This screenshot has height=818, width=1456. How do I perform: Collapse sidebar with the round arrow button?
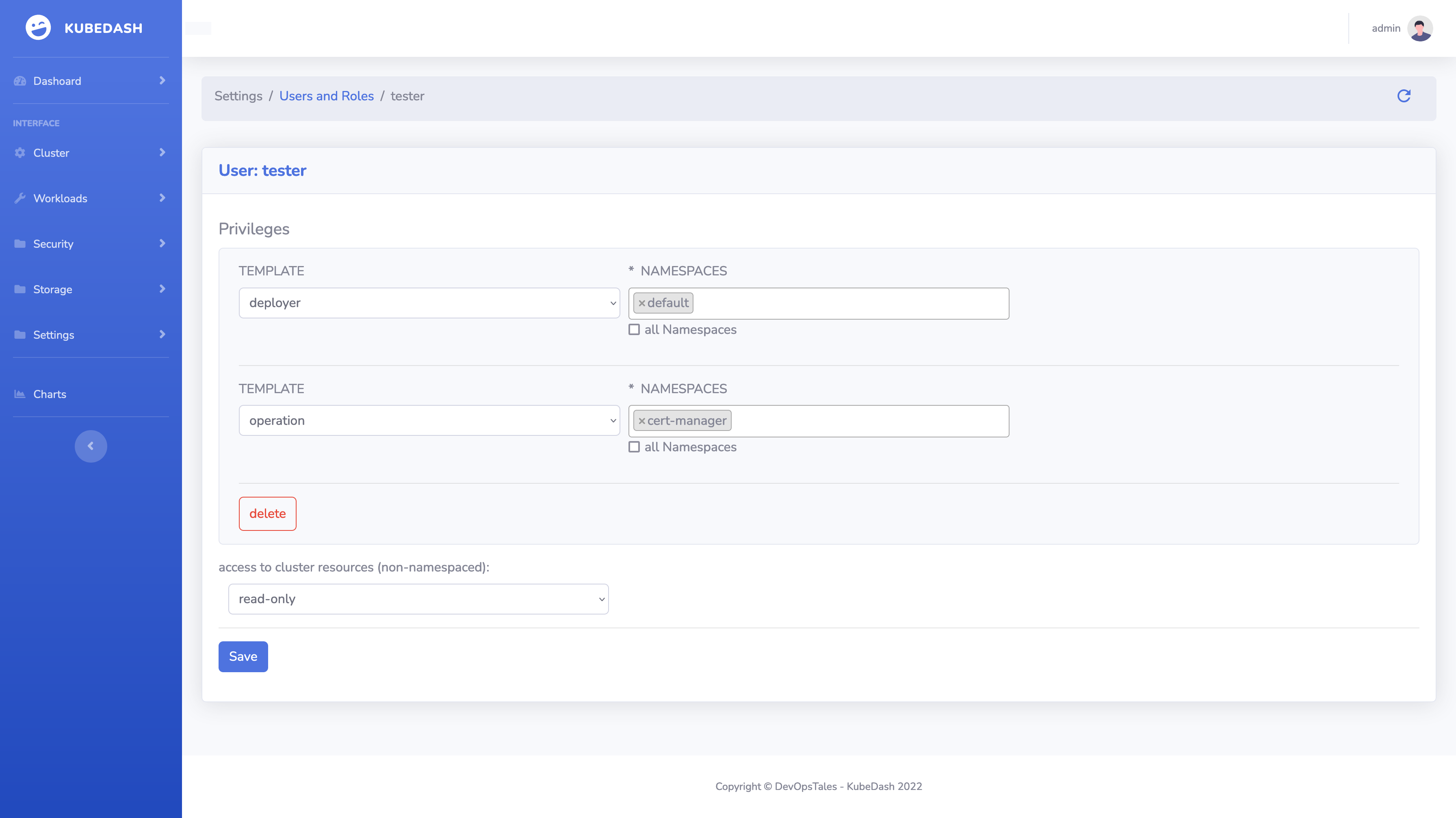pyautogui.click(x=91, y=446)
